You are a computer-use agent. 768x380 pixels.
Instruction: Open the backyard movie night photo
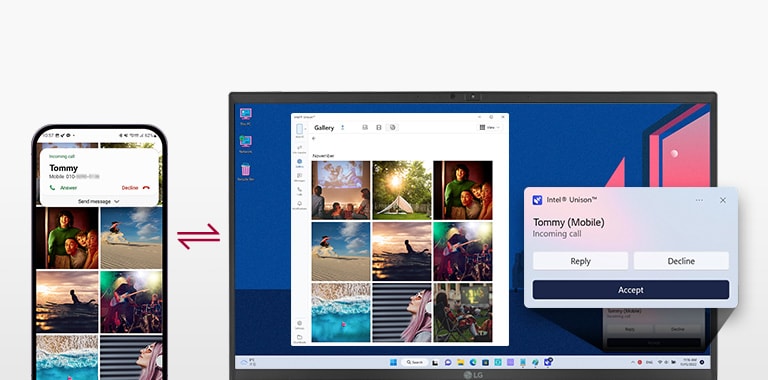[x=463, y=312]
